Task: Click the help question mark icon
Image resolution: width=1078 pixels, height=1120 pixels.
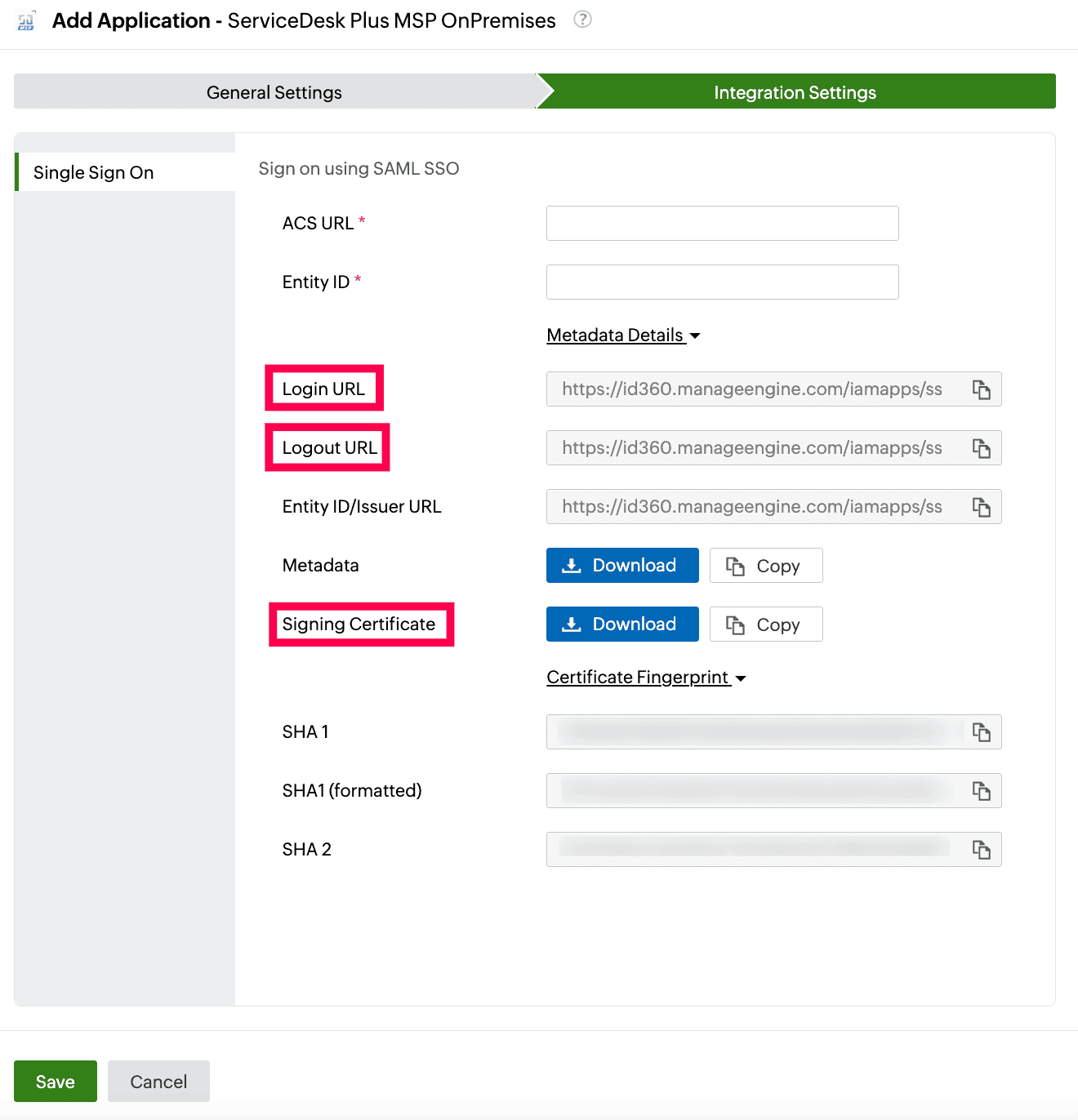Action: [582, 20]
